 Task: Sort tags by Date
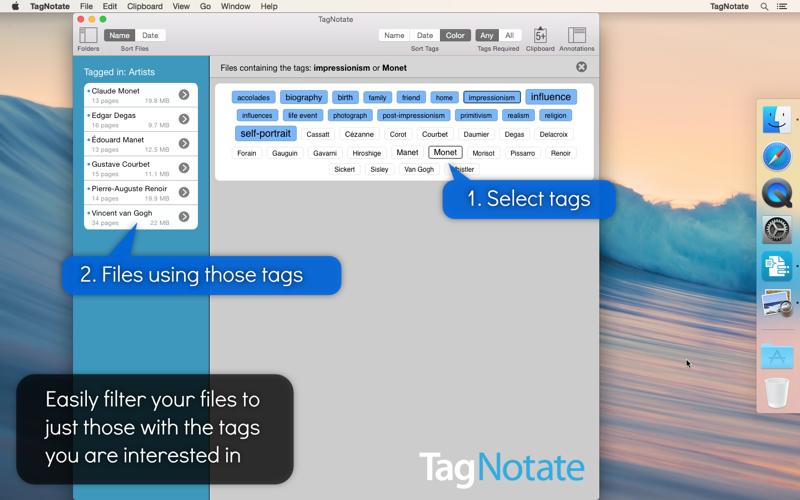[x=424, y=35]
